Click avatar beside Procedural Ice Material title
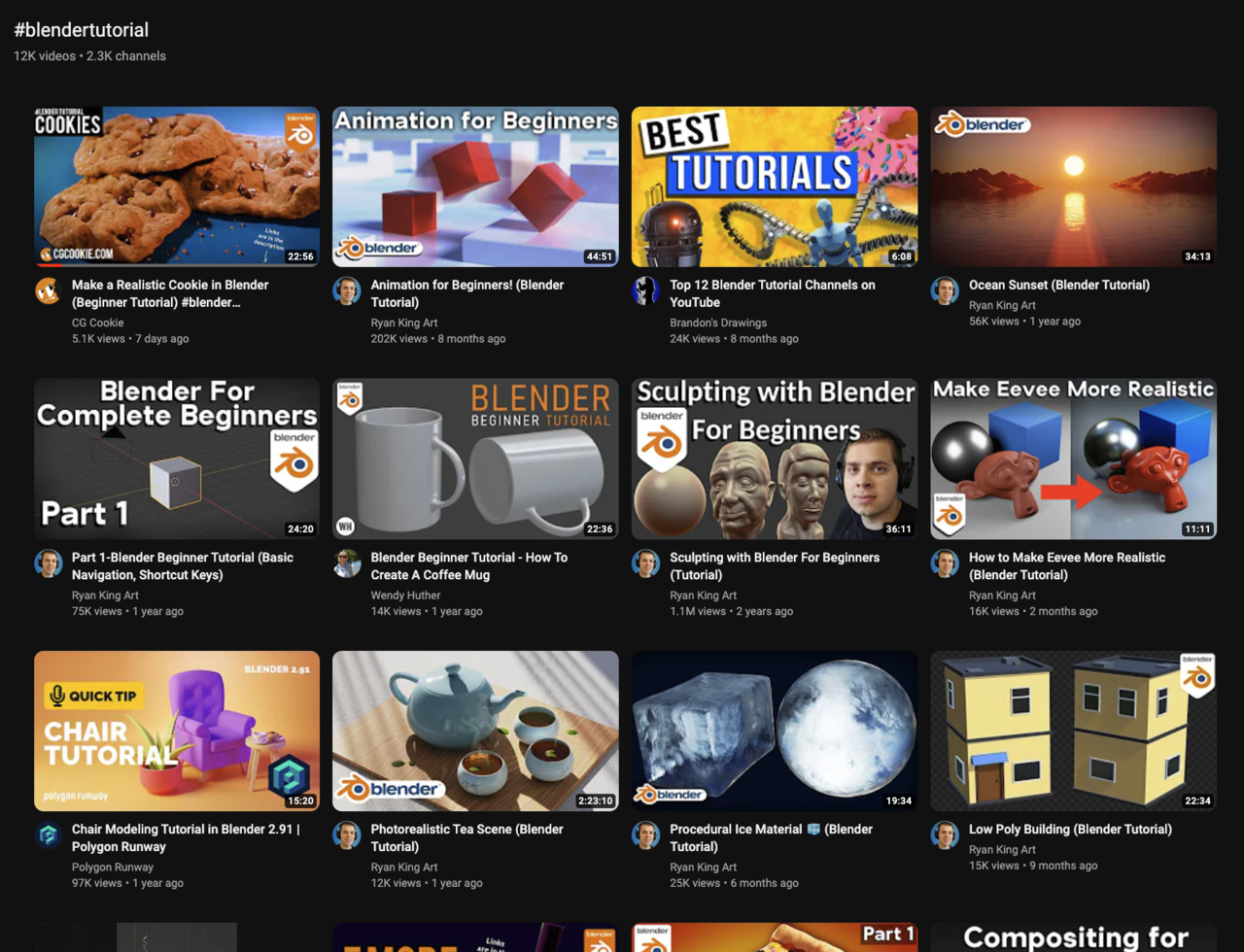Viewport: 1244px width, 952px height. (646, 835)
